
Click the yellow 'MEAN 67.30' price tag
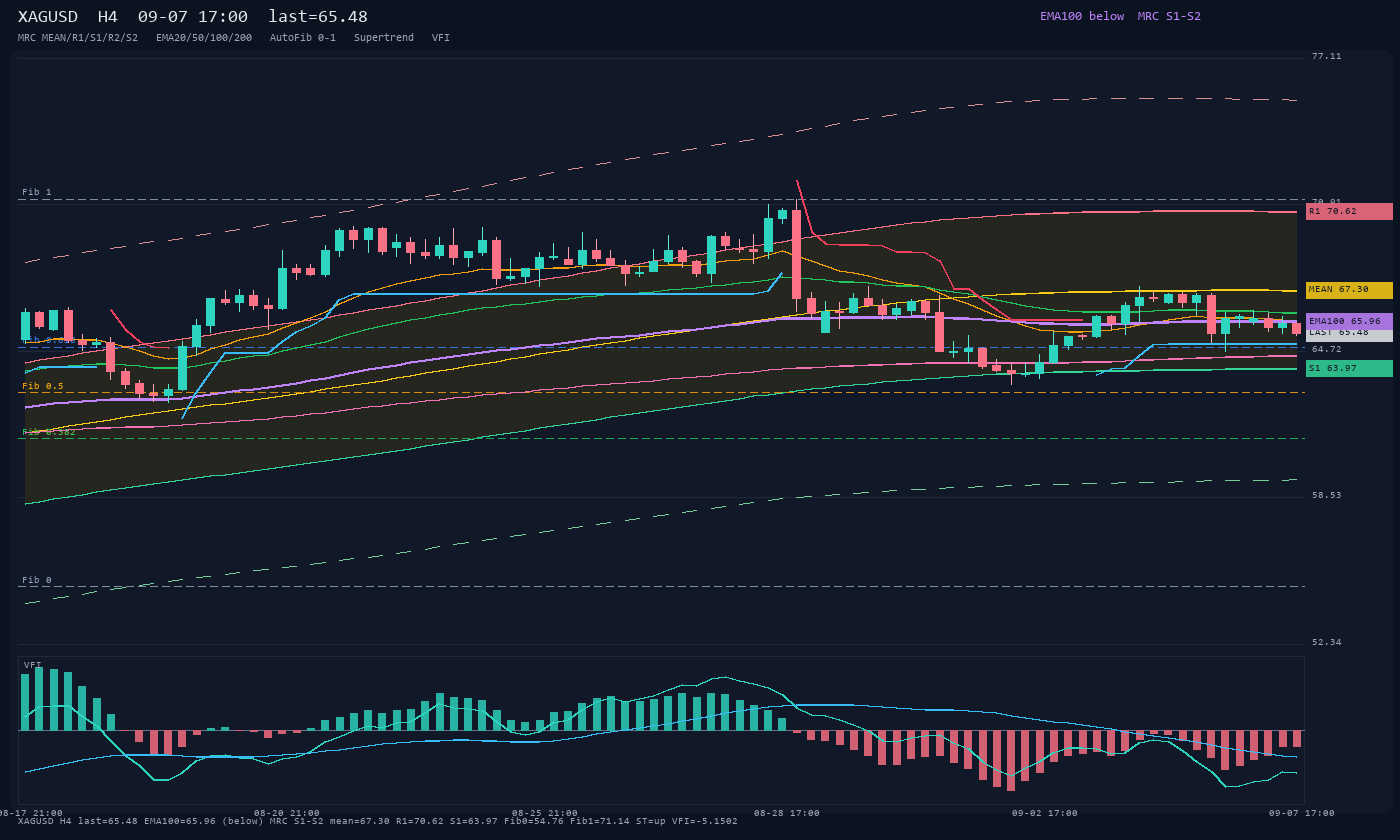coord(1349,290)
